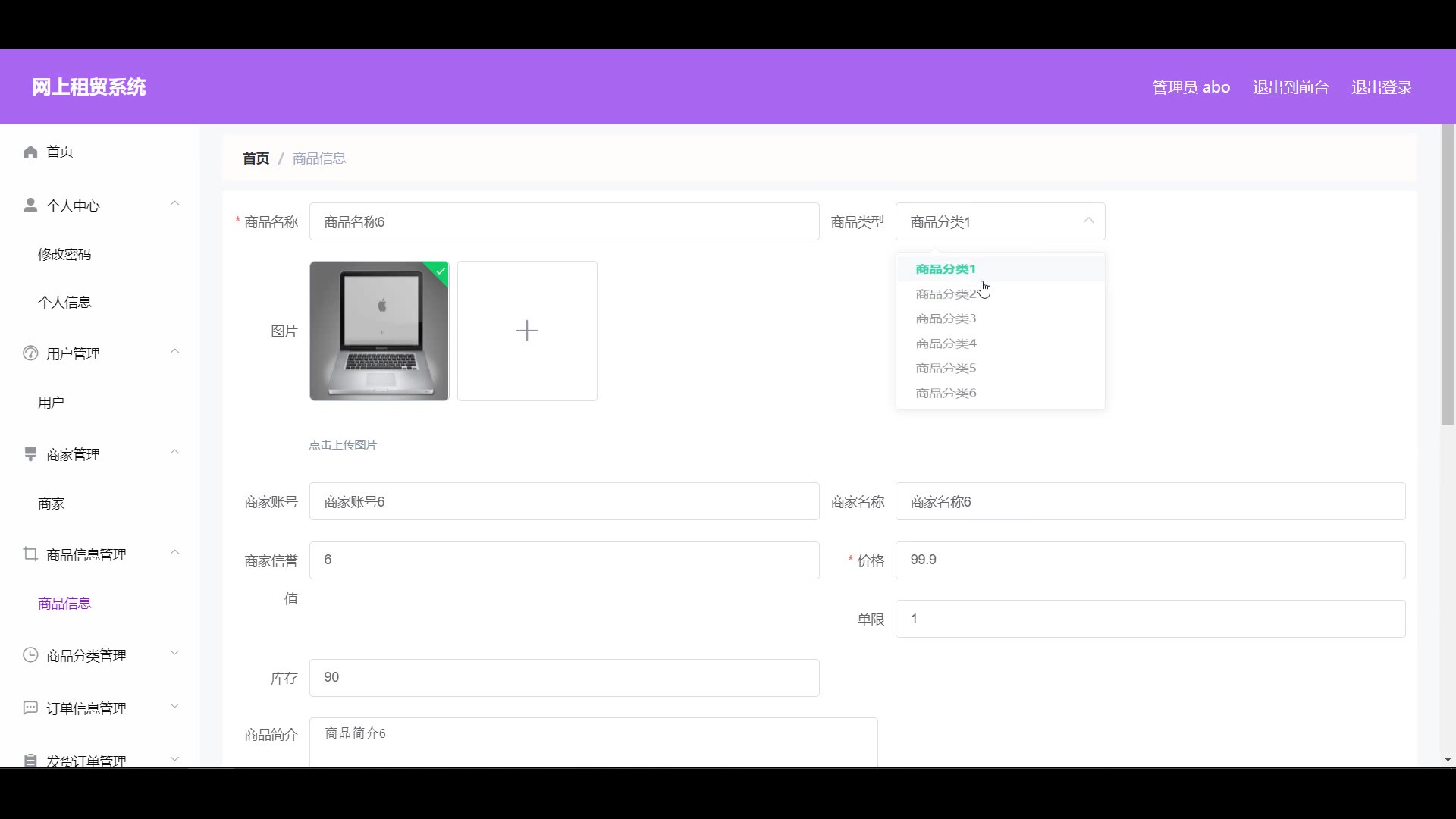Close the 商品类型 dropdown via its arrow

pos(1089,221)
